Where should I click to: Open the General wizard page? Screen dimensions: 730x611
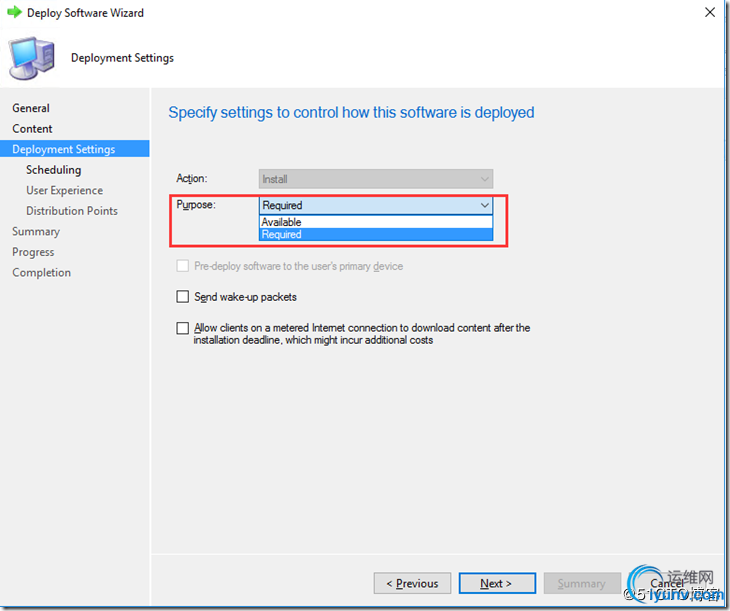pos(31,108)
